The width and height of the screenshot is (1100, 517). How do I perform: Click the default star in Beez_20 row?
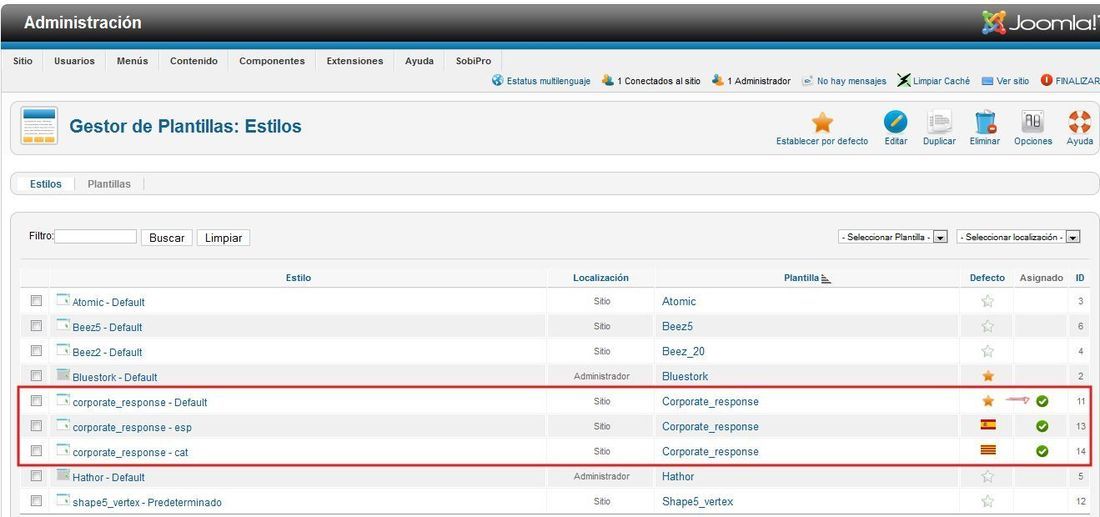(x=988, y=351)
